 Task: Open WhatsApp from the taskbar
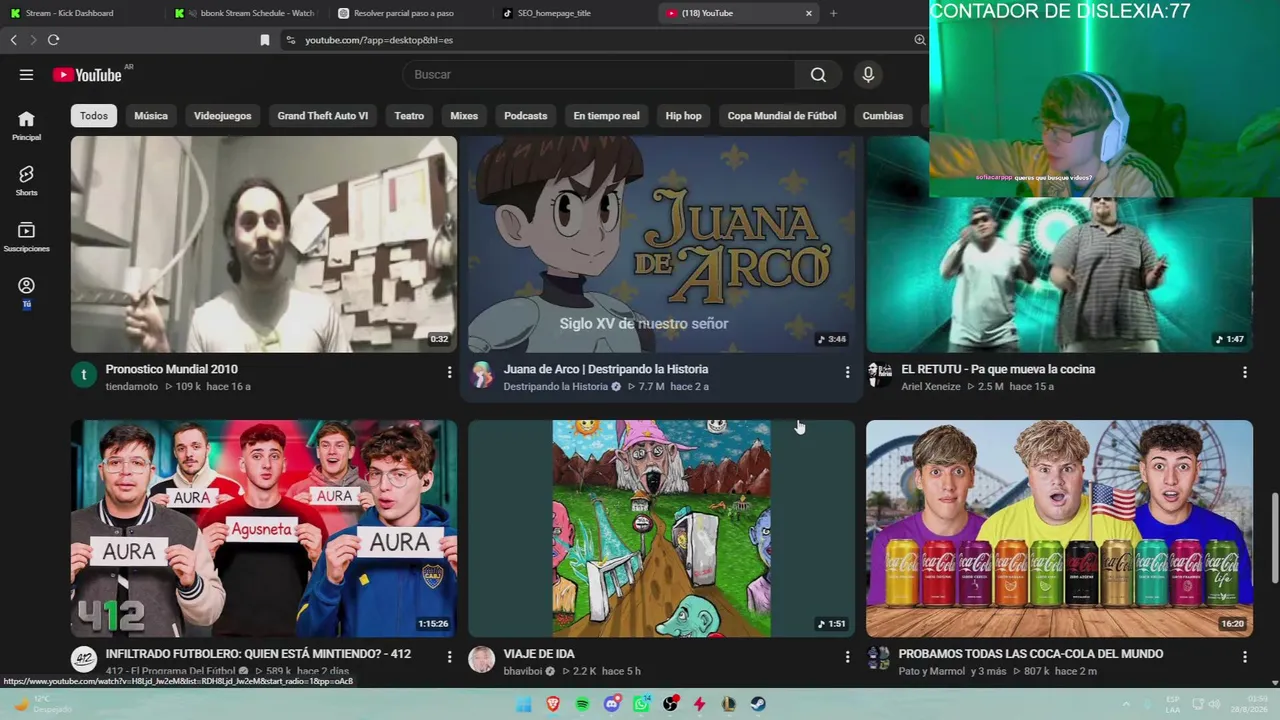(x=641, y=704)
